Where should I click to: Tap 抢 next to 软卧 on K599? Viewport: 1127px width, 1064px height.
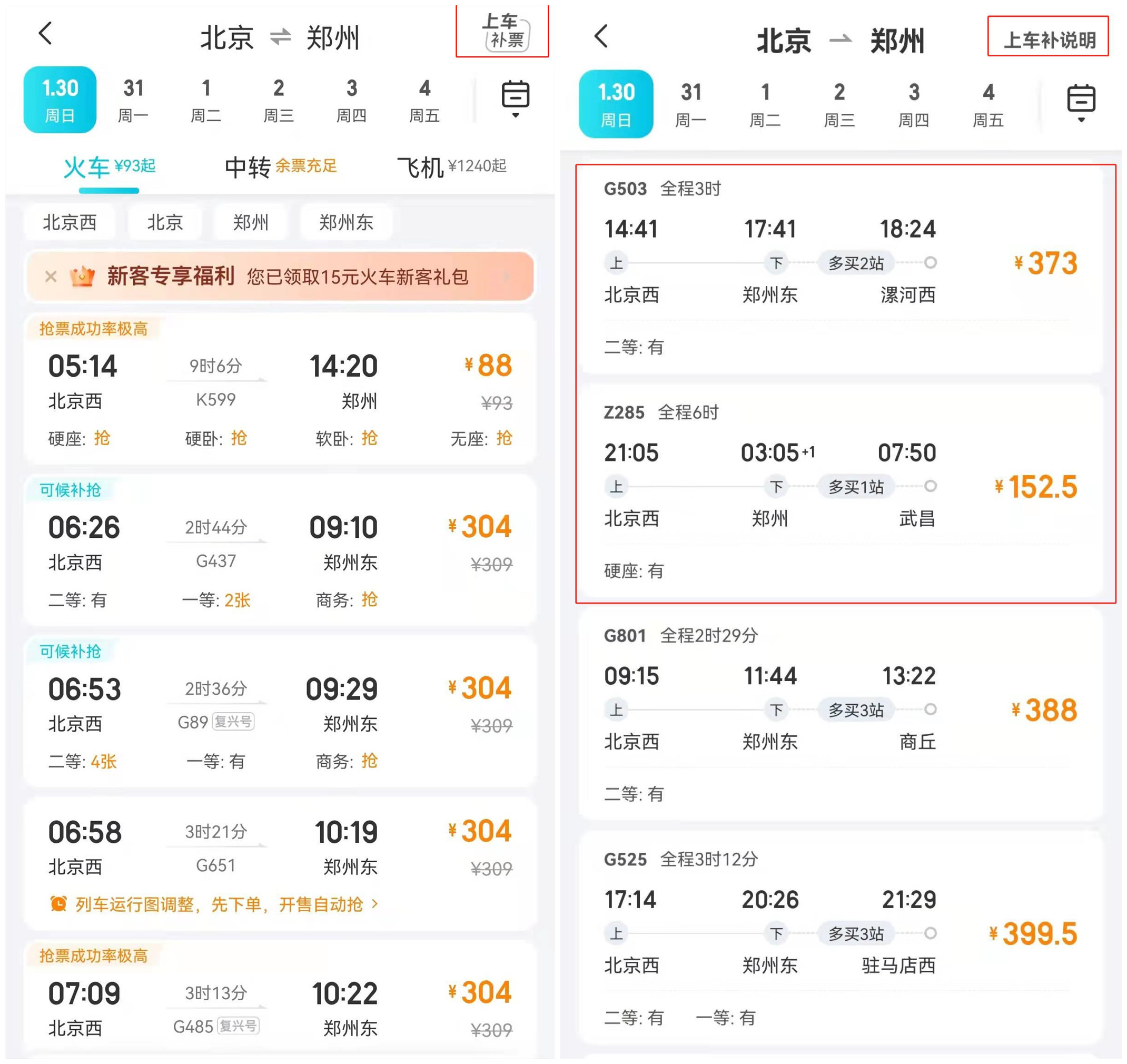369,438
